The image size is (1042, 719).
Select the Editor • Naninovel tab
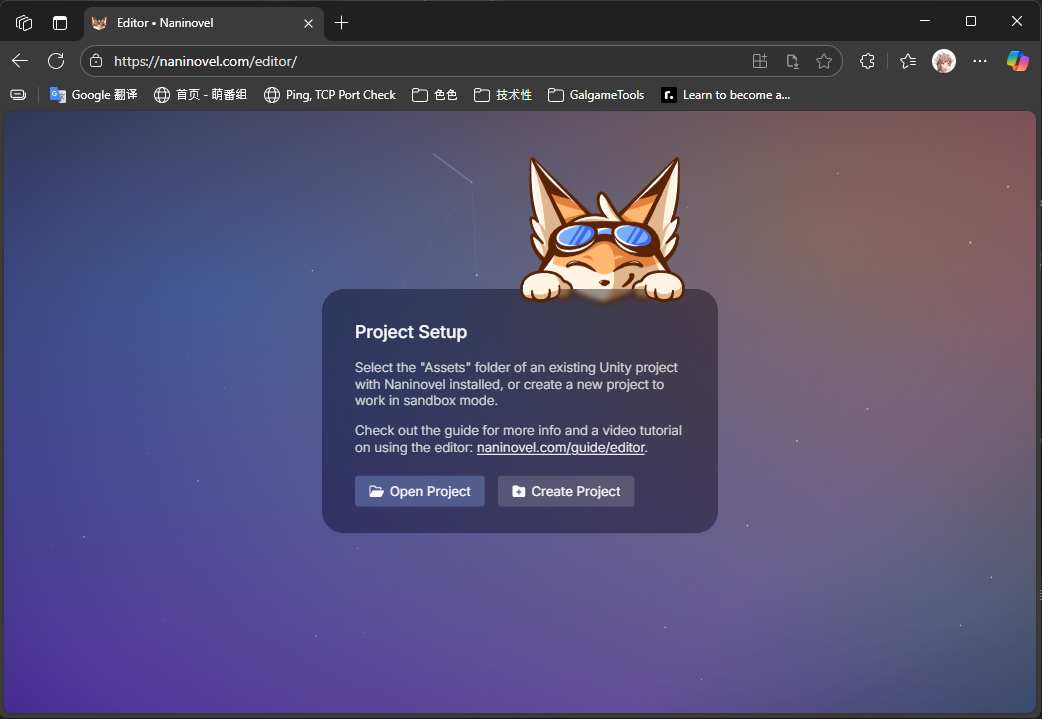coord(190,23)
